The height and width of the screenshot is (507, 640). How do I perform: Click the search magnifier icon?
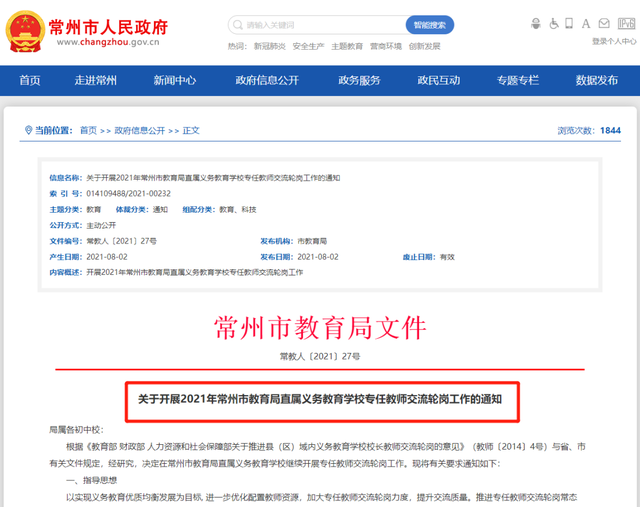tap(237, 25)
